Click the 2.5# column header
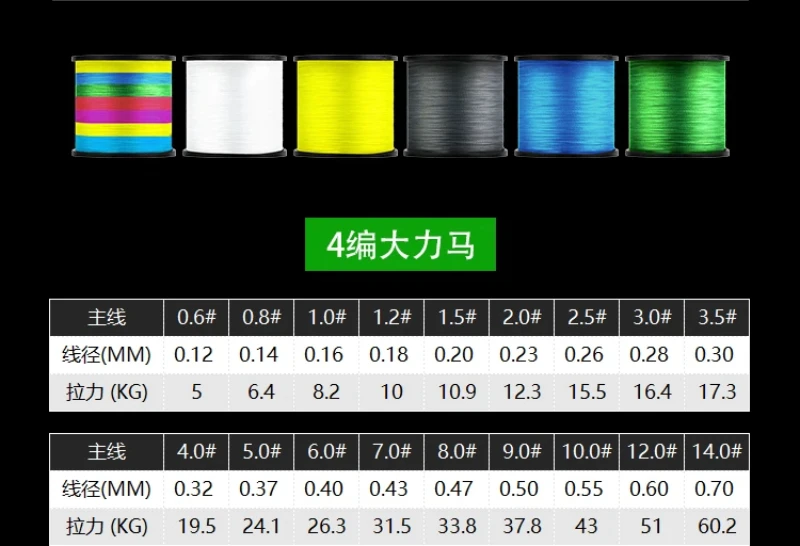This screenshot has height=546, width=800. [587, 317]
